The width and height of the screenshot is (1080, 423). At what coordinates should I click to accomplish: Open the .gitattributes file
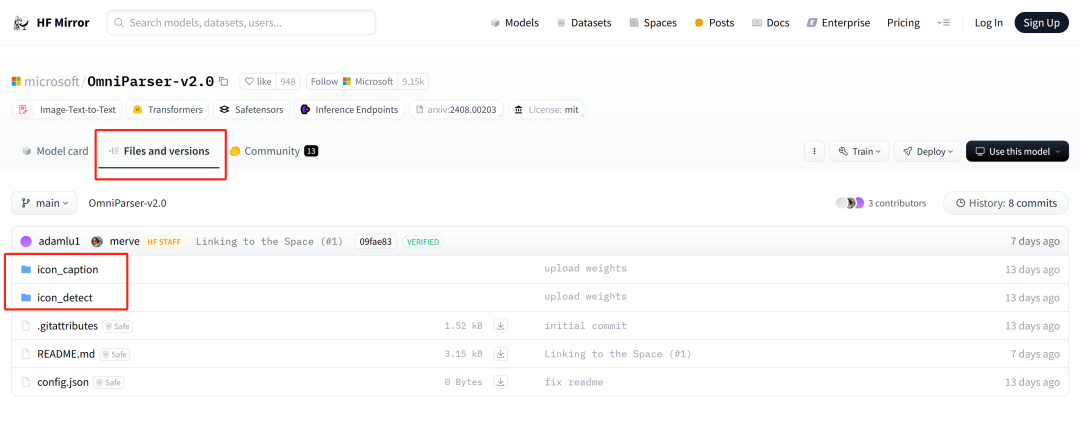point(68,326)
